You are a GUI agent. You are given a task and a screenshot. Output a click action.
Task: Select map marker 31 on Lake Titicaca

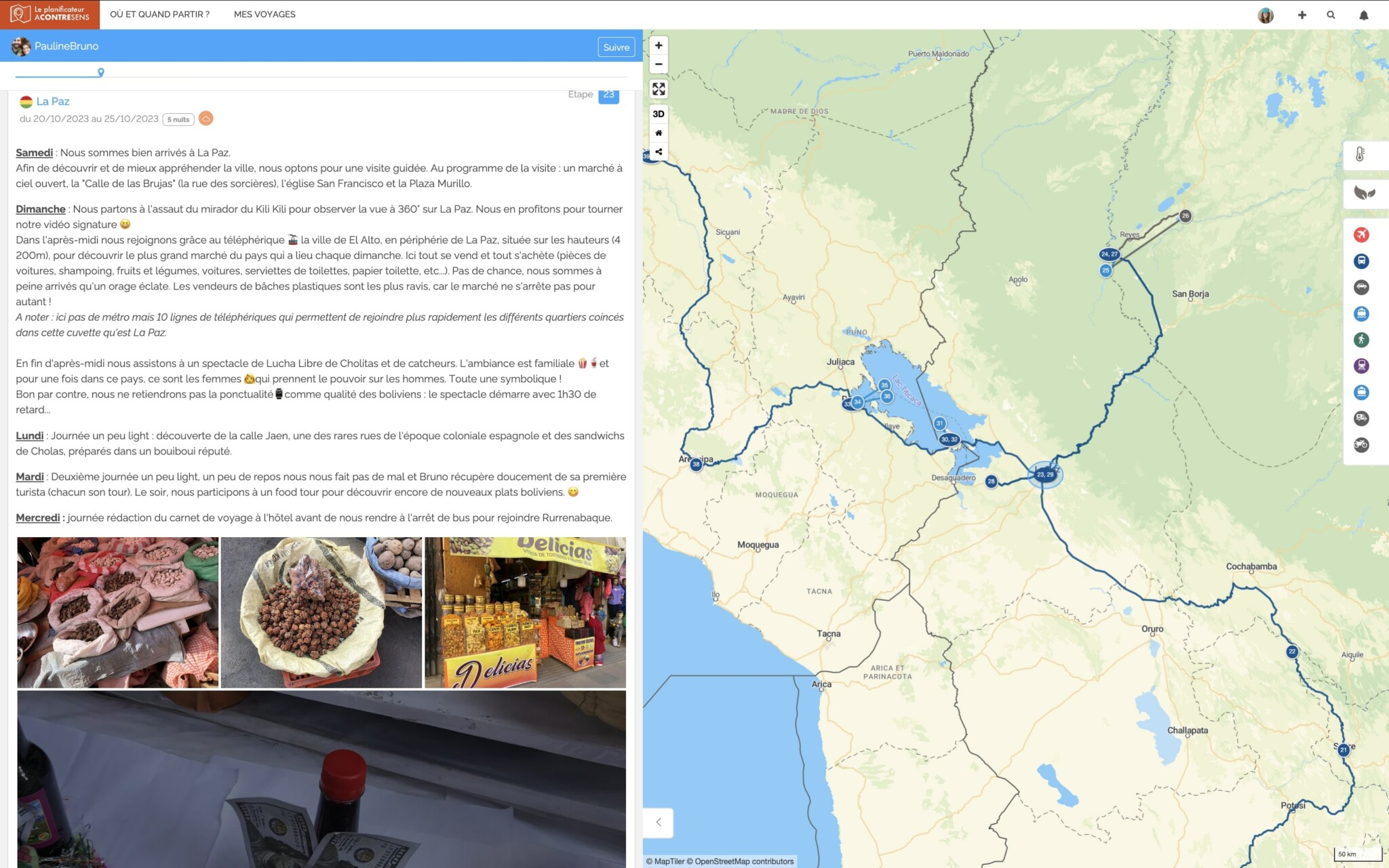pos(939,423)
